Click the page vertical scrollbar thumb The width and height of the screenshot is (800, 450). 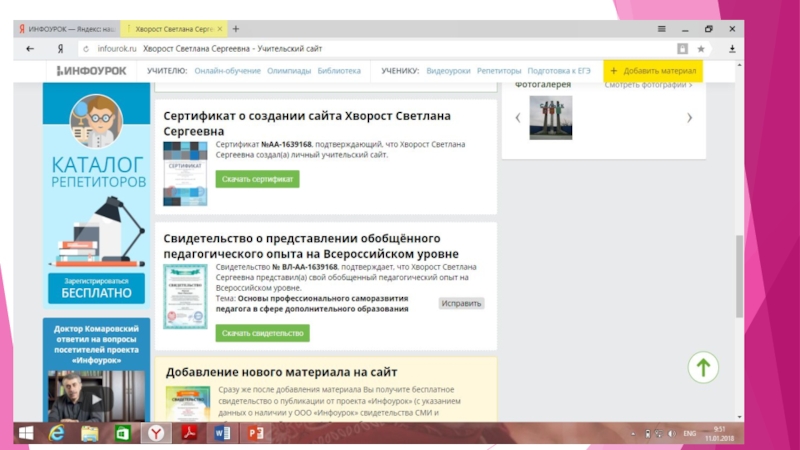pyautogui.click(x=739, y=277)
